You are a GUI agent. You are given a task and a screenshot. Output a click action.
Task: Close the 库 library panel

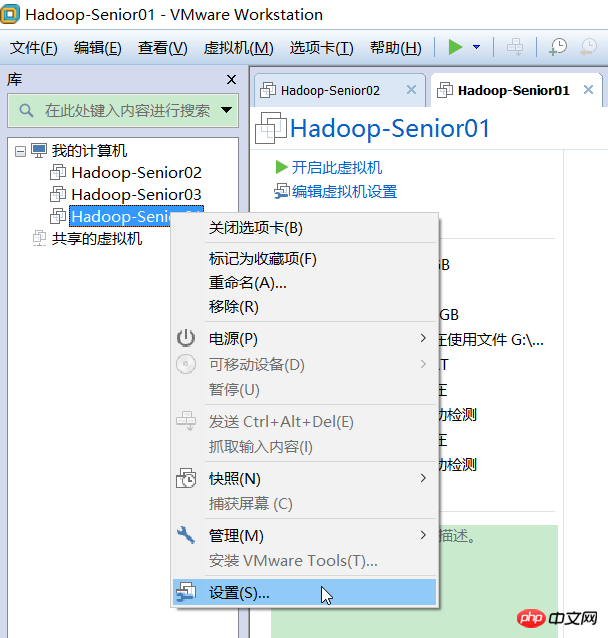[x=231, y=79]
